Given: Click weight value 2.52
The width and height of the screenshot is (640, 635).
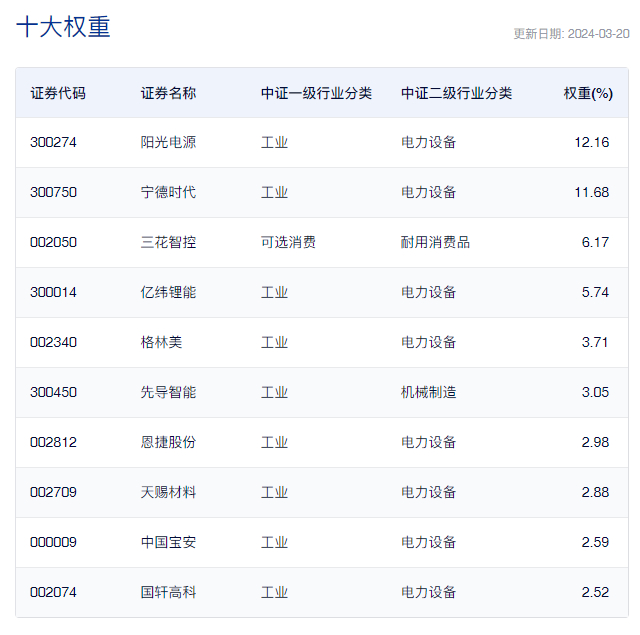Looking at the screenshot, I should pyautogui.click(x=596, y=592).
